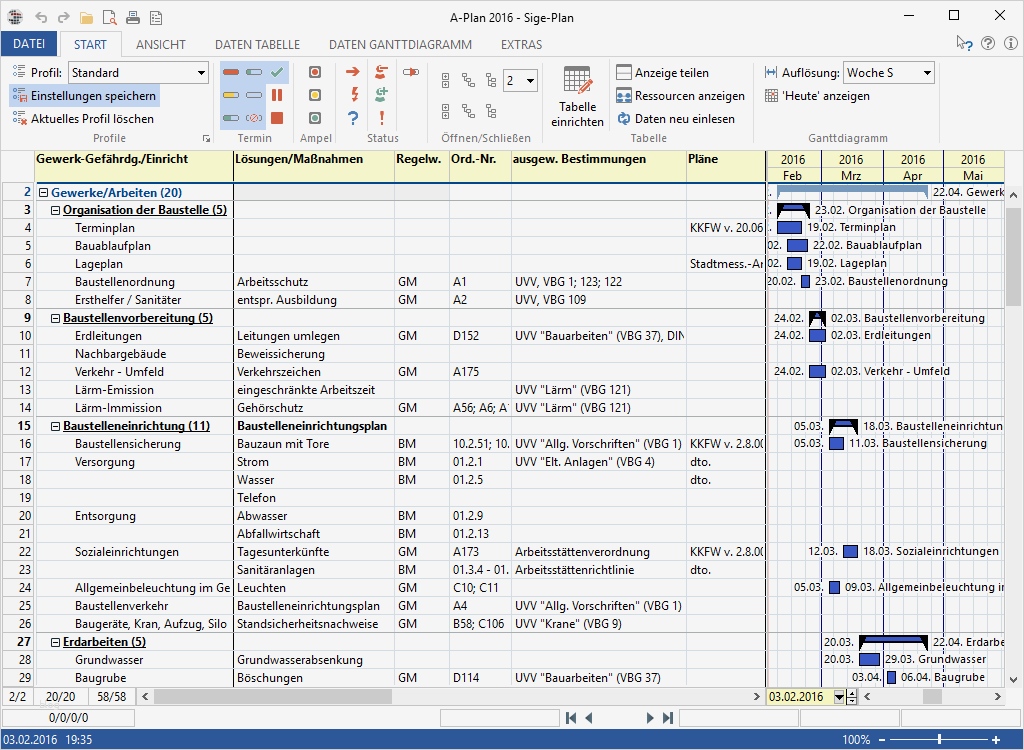
Task: Click the blue question mark status icon
Action: pos(353,118)
